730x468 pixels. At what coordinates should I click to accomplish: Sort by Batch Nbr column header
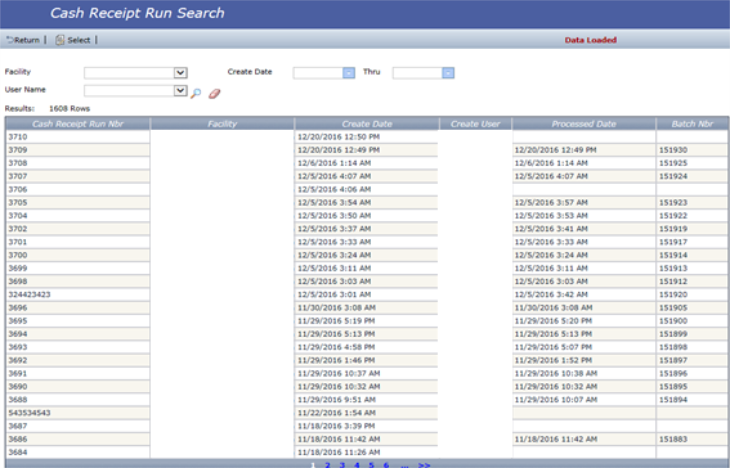click(x=692, y=124)
